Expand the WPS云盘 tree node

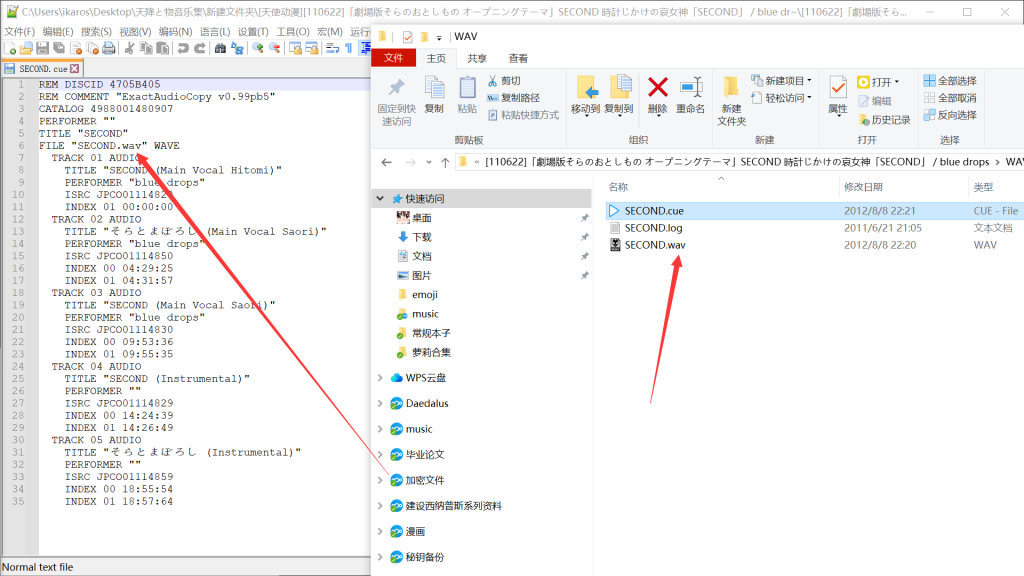pos(380,377)
